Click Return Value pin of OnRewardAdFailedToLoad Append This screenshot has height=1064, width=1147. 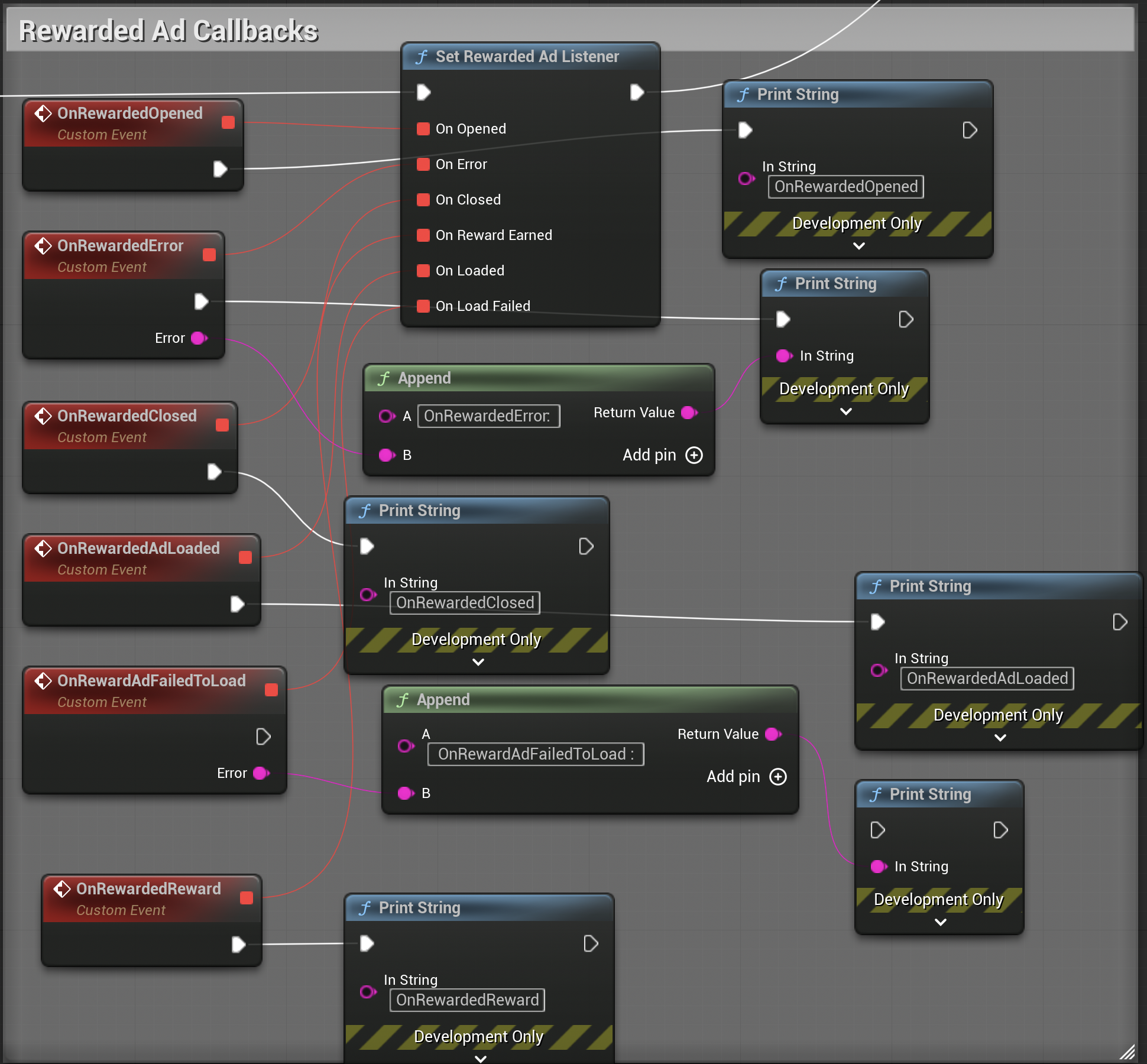773,734
